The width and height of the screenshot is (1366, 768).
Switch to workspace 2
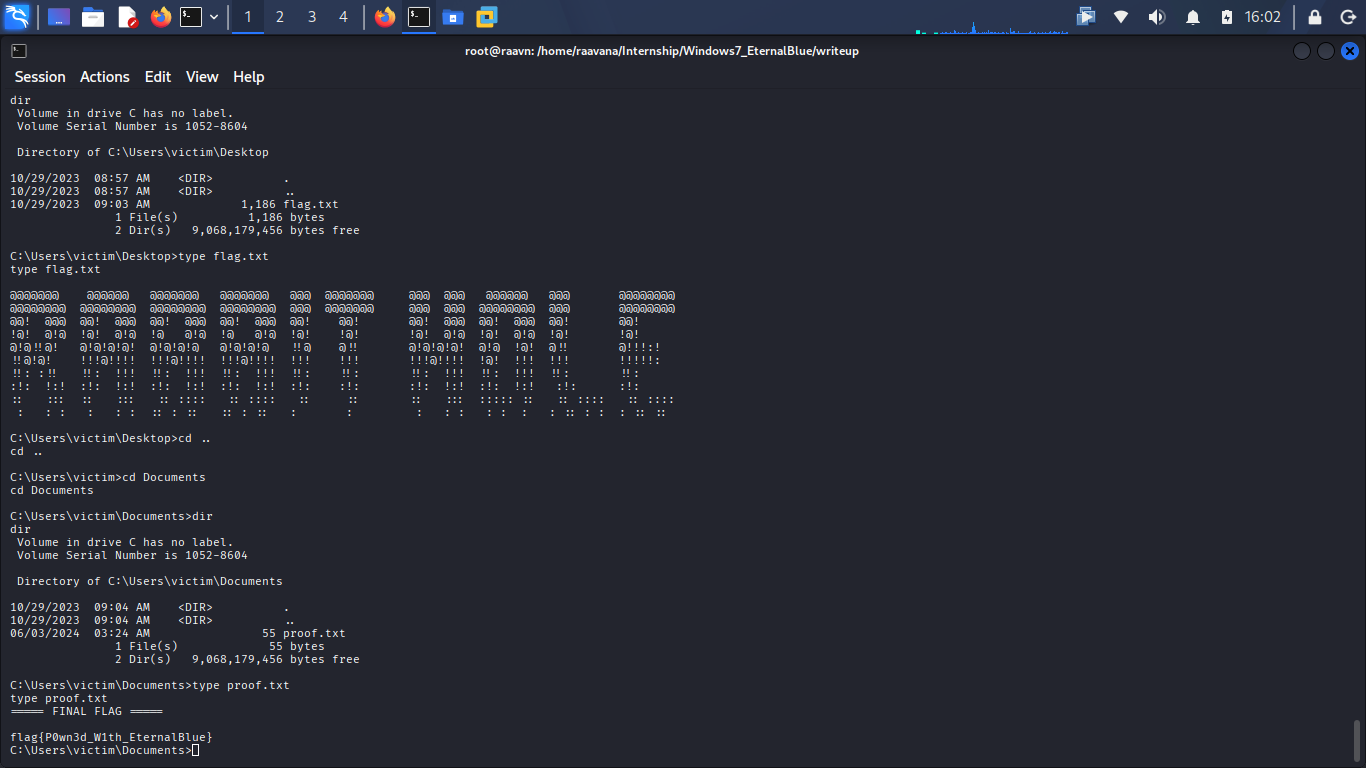[280, 17]
